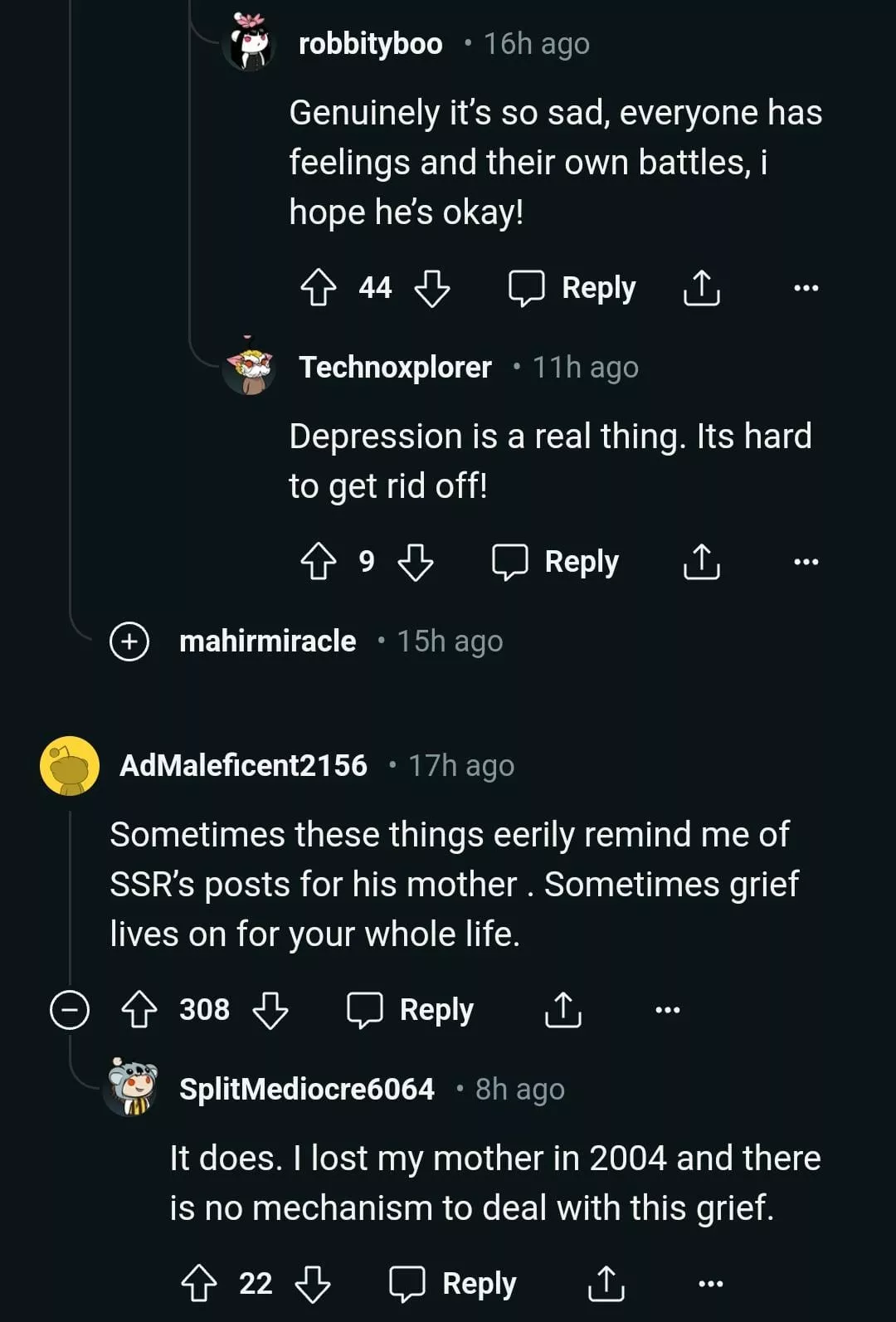Downvote Technoxplorer's comment
896x1322 pixels.
[415, 562]
